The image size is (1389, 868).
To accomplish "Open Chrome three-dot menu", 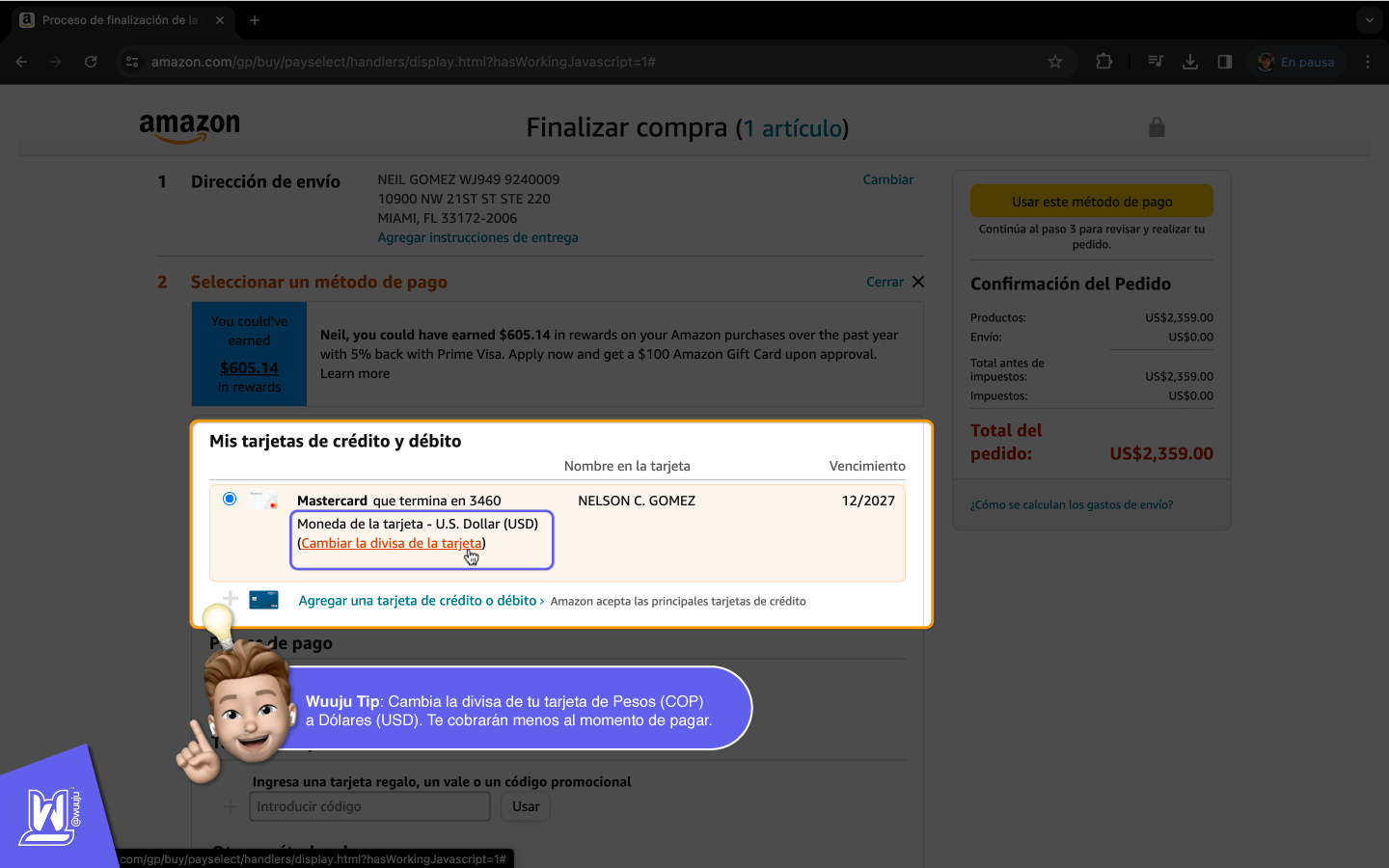I will click(1368, 62).
